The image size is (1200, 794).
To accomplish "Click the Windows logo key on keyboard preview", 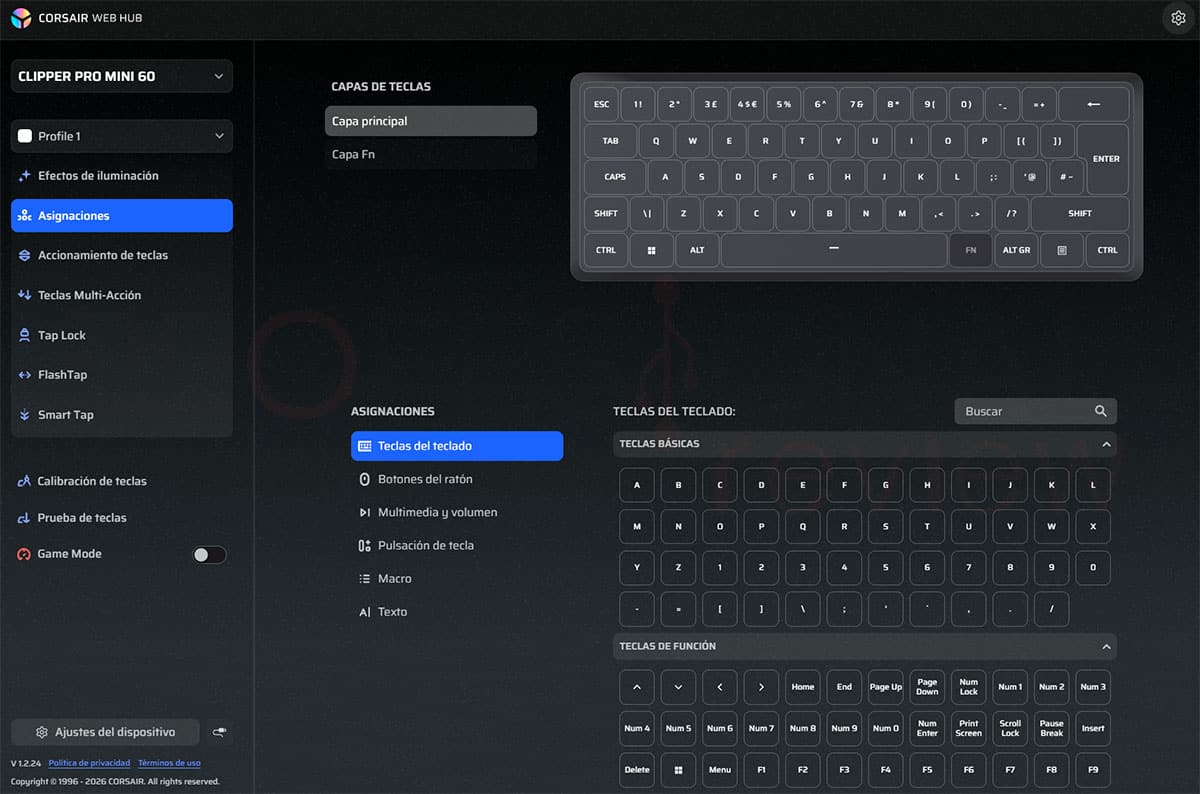I will [651, 250].
